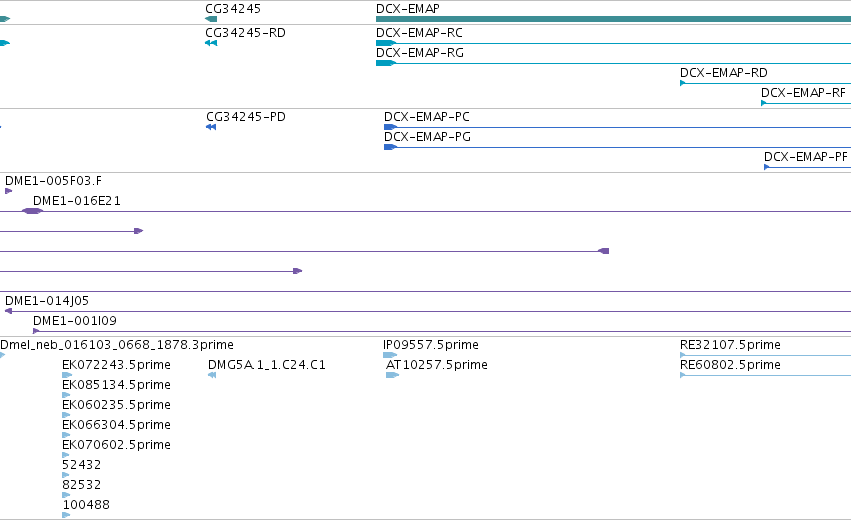The image size is (851, 520).
Task: Click the EK060235.5prime arrow glyph
Action: coord(66,415)
